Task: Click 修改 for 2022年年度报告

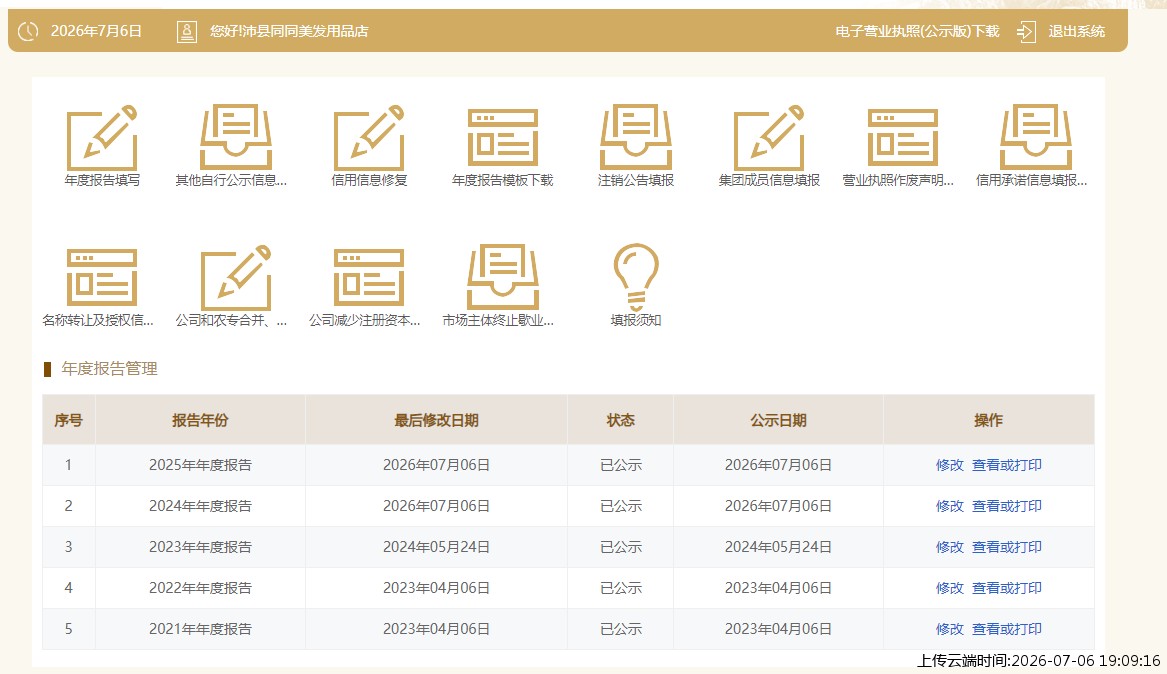Action: (950, 588)
